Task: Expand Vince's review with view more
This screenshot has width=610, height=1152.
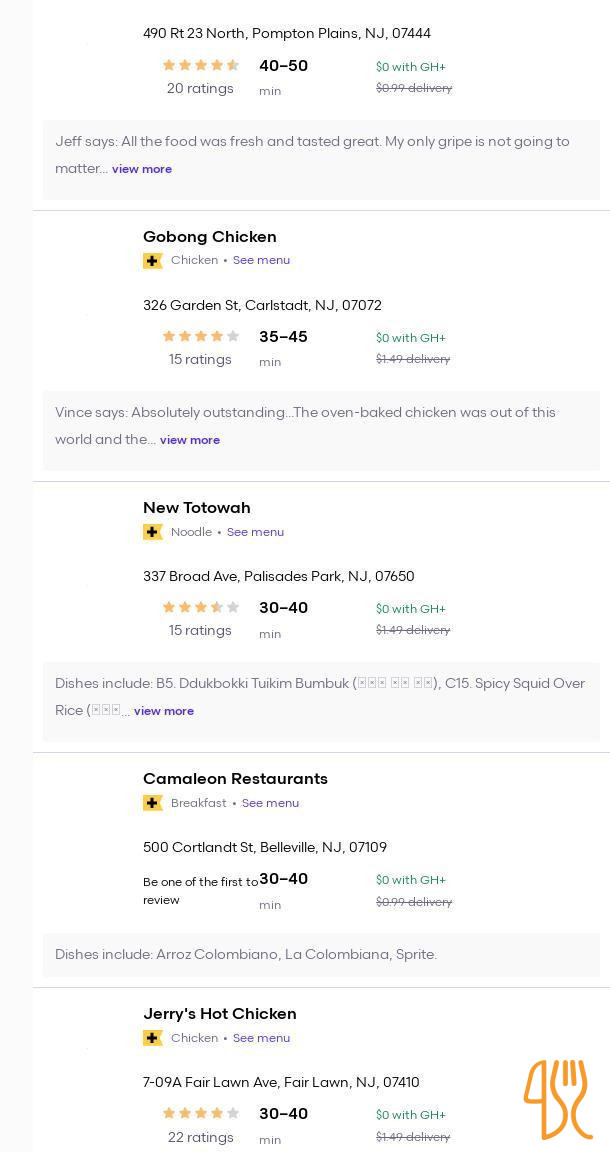Action: point(190,440)
